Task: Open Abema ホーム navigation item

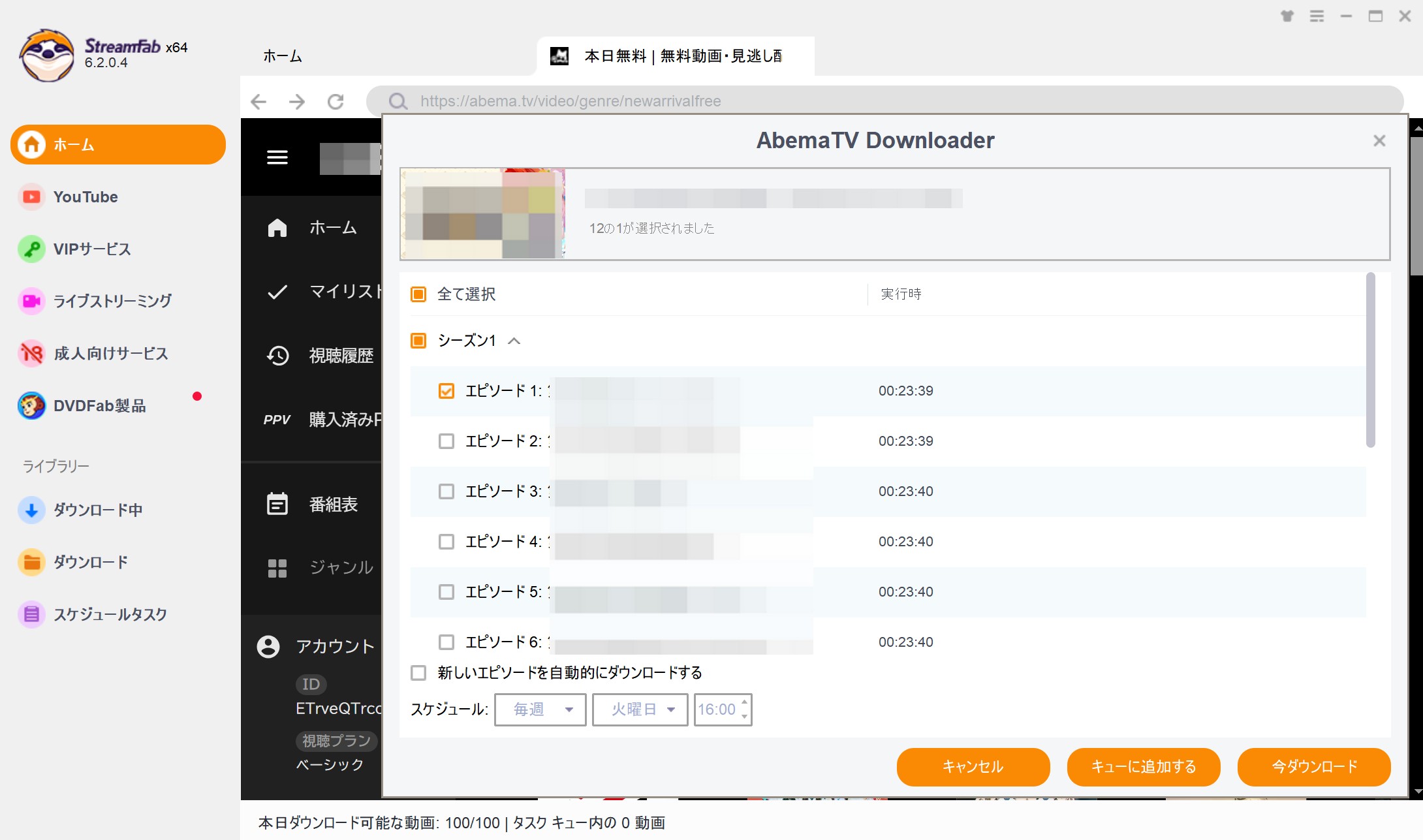Action: [x=312, y=227]
